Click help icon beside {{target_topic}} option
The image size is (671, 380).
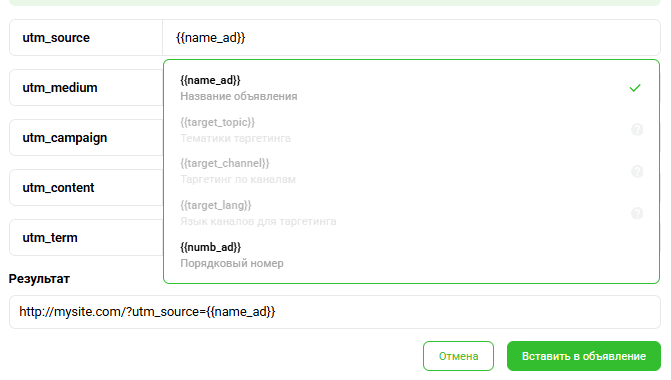637,130
